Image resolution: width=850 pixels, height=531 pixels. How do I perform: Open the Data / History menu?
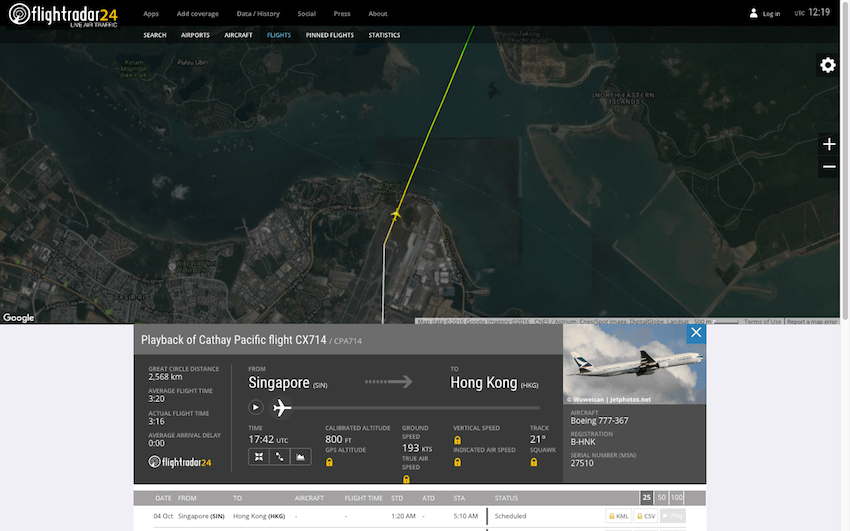pyautogui.click(x=258, y=14)
